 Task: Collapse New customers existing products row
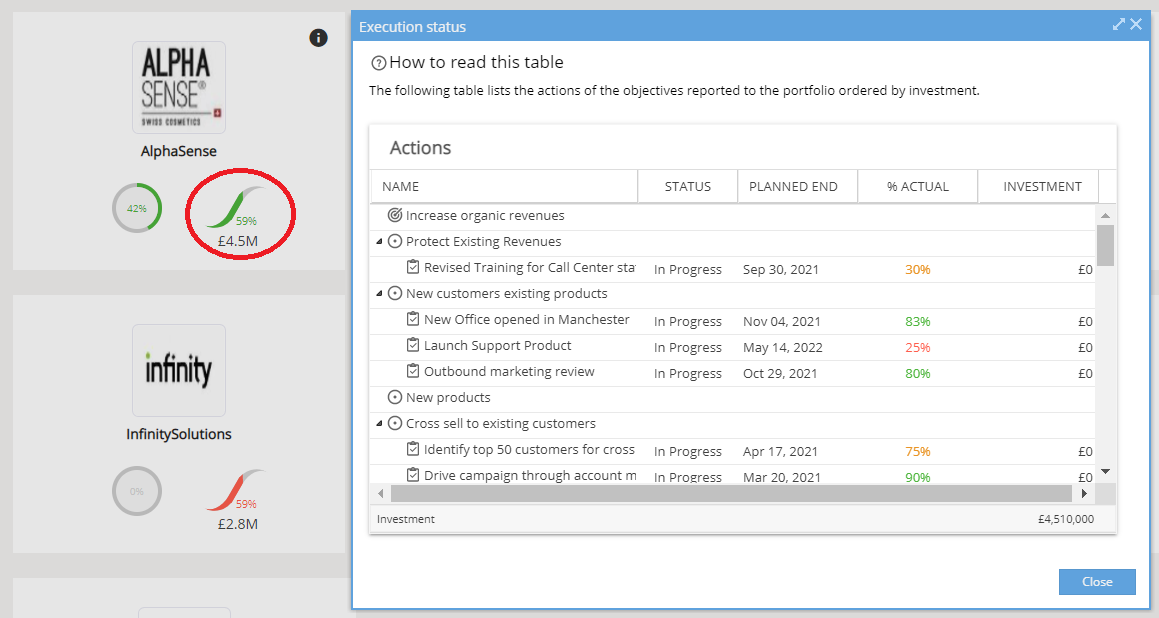click(379, 293)
